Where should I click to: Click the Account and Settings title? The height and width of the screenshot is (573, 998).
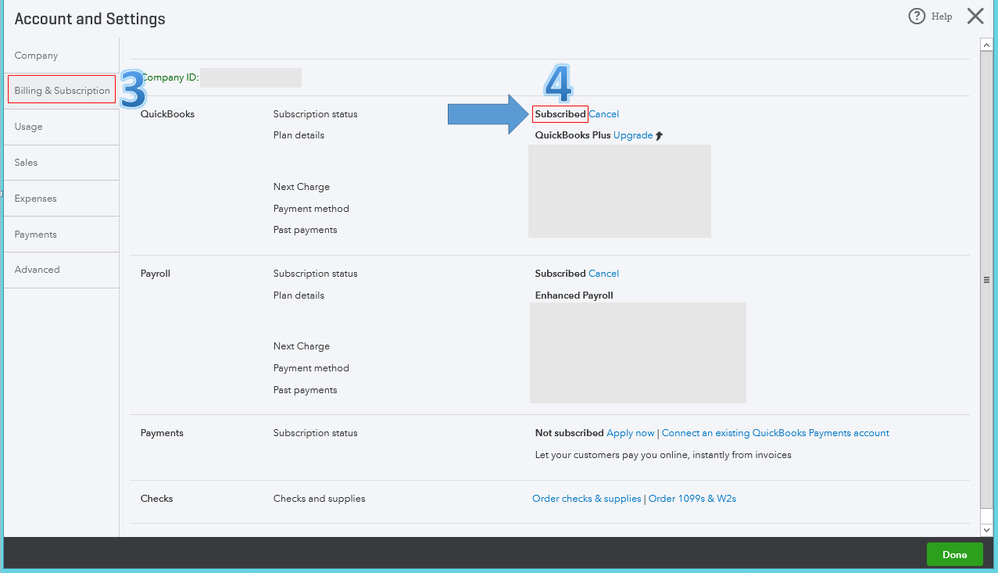pos(90,19)
